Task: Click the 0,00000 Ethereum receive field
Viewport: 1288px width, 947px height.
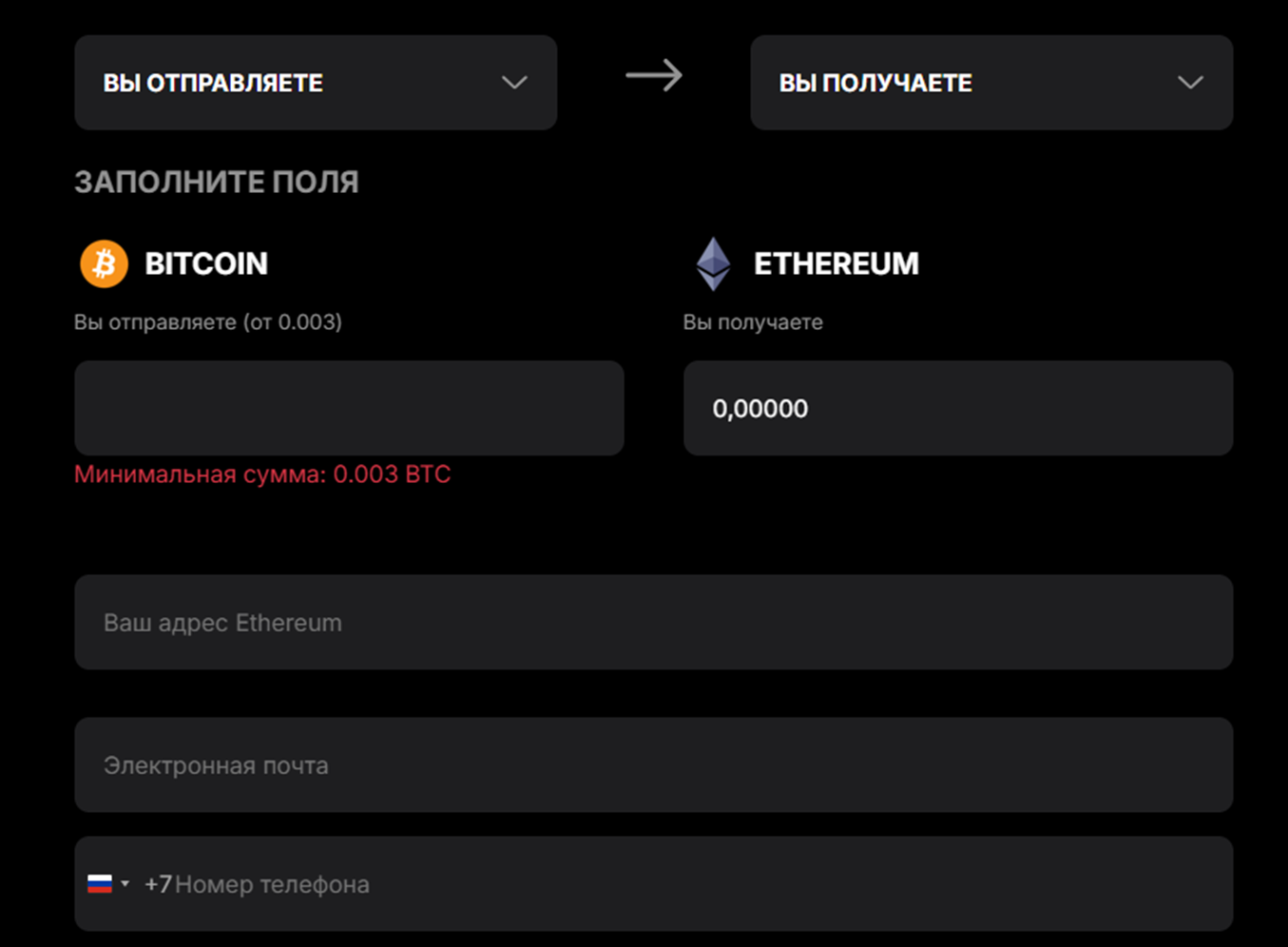Action: [x=958, y=408]
